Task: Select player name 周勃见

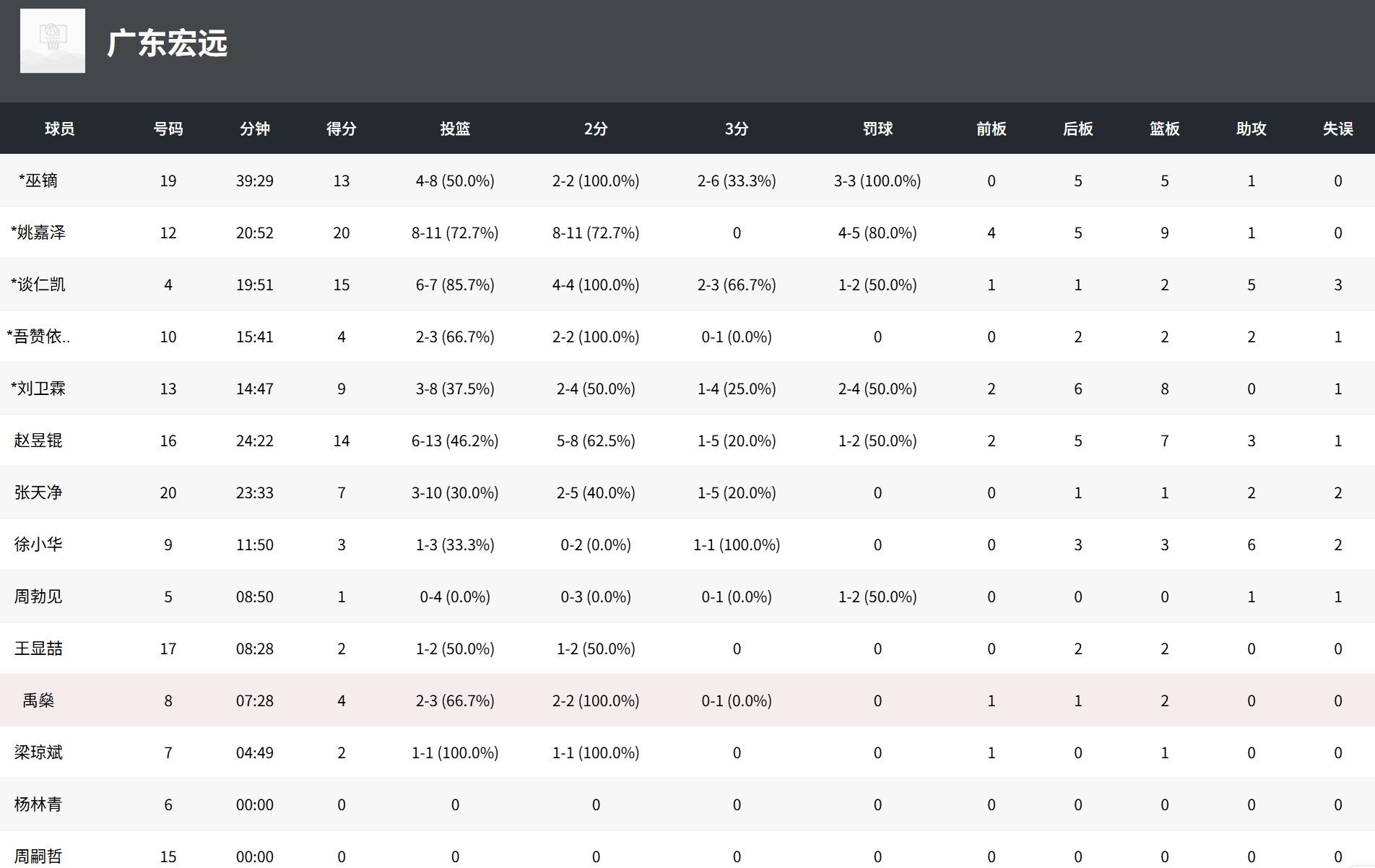Action: pyautogui.click(x=38, y=596)
